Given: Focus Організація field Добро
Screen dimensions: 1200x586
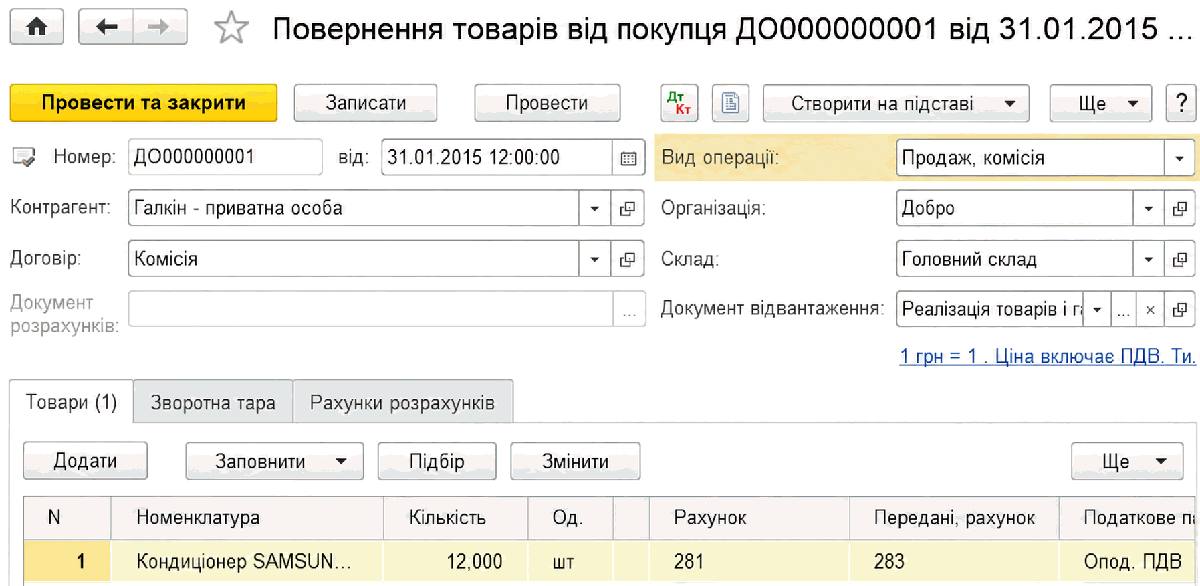Looking at the screenshot, I should (1015, 208).
